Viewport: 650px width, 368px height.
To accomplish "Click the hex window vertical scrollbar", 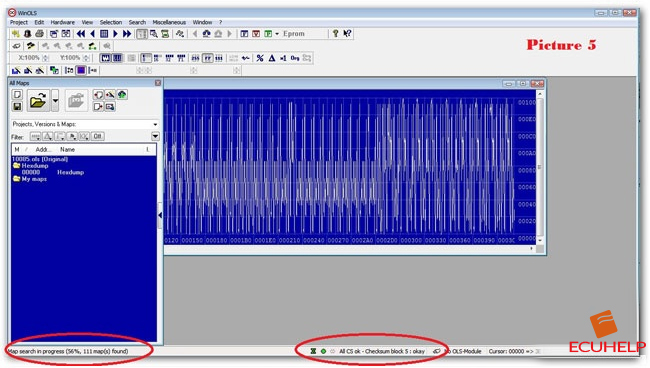I will (540, 167).
